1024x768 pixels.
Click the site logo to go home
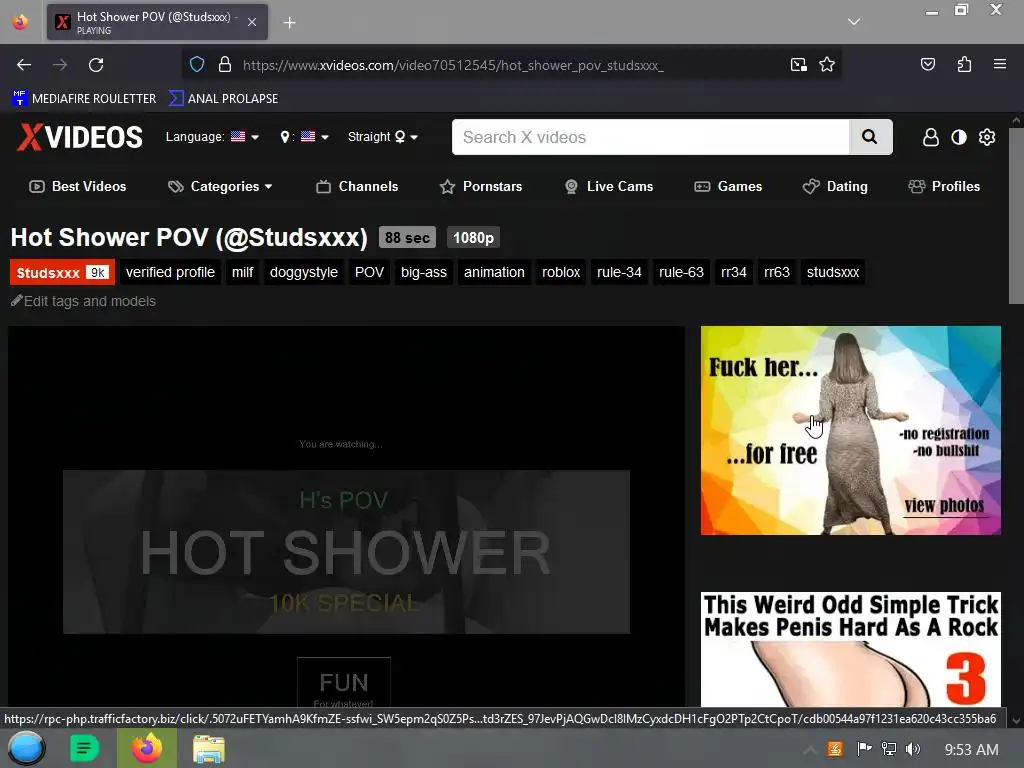[x=80, y=137]
